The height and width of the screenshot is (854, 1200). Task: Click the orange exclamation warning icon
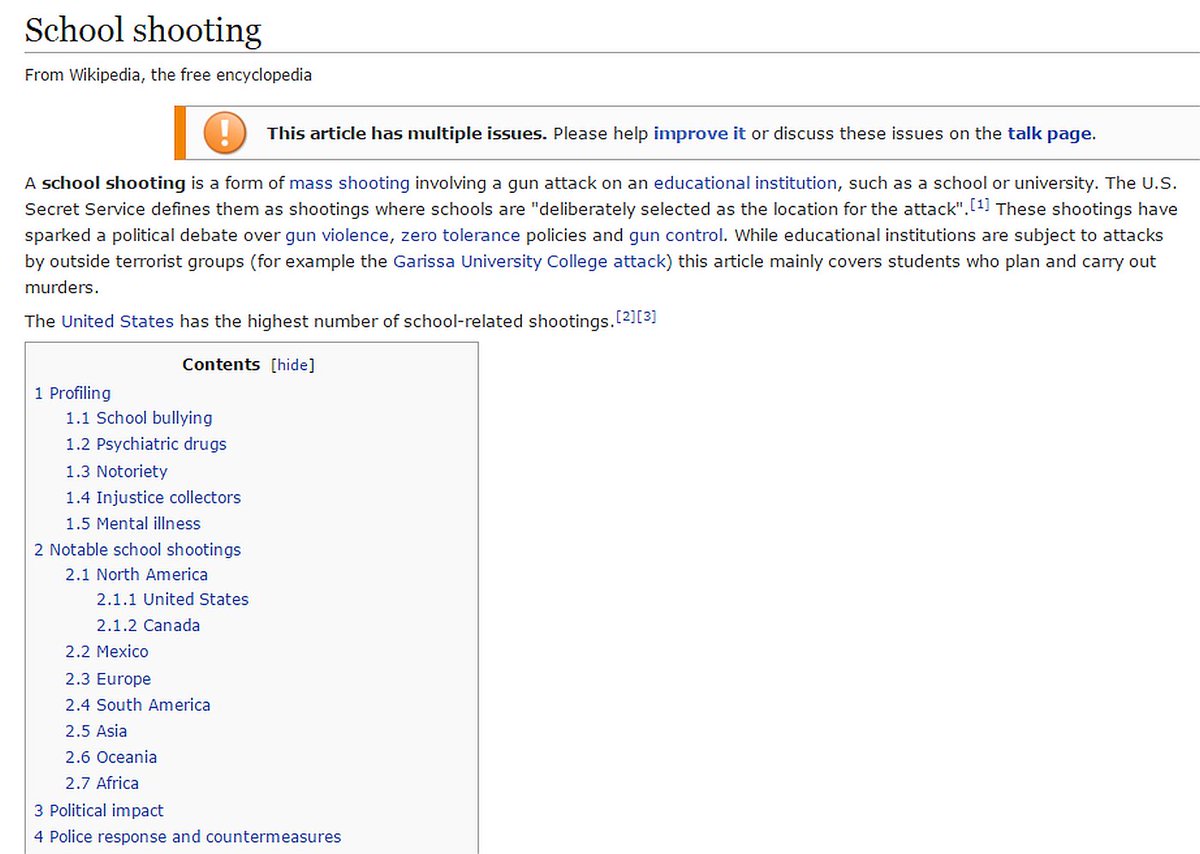(224, 133)
